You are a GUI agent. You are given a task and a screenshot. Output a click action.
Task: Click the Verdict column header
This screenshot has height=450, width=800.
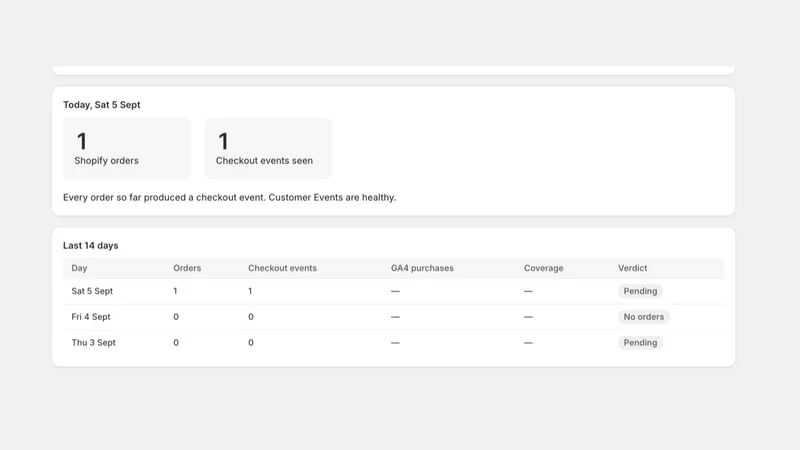click(633, 268)
